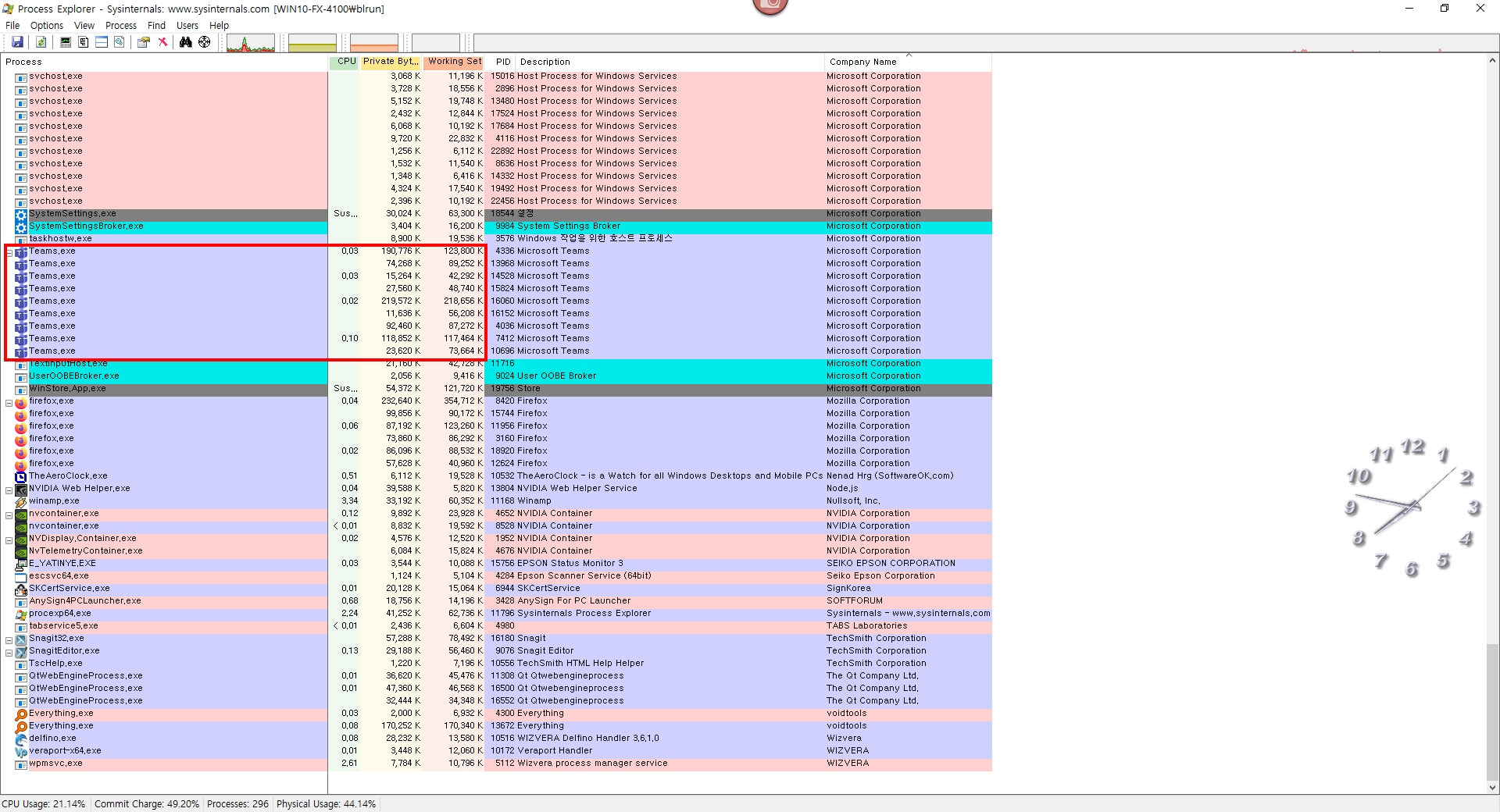Image resolution: width=1500 pixels, height=812 pixels.
Task: Collapse the Teams.exe PID 4336 tree node
Action: [9, 253]
